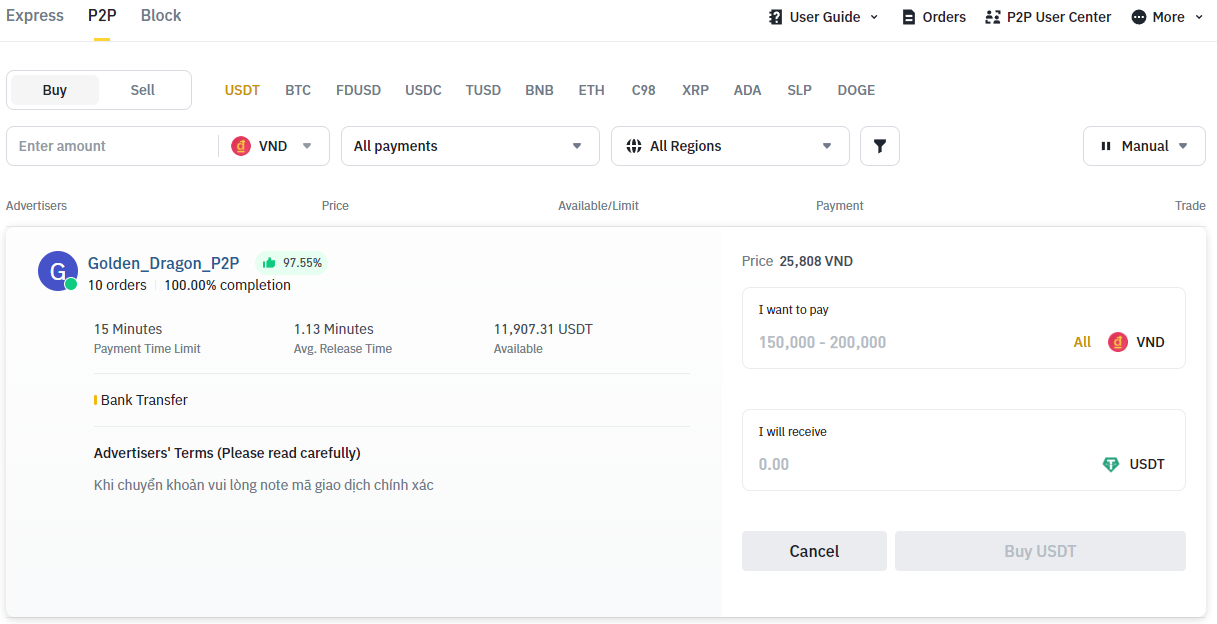
Task: Select the USDC crypto tab
Action: (x=423, y=90)
